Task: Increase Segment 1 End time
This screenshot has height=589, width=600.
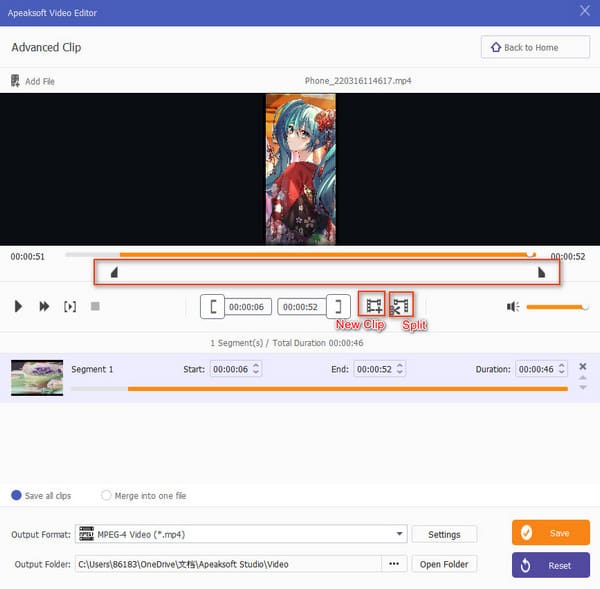Action: point(400,365)
